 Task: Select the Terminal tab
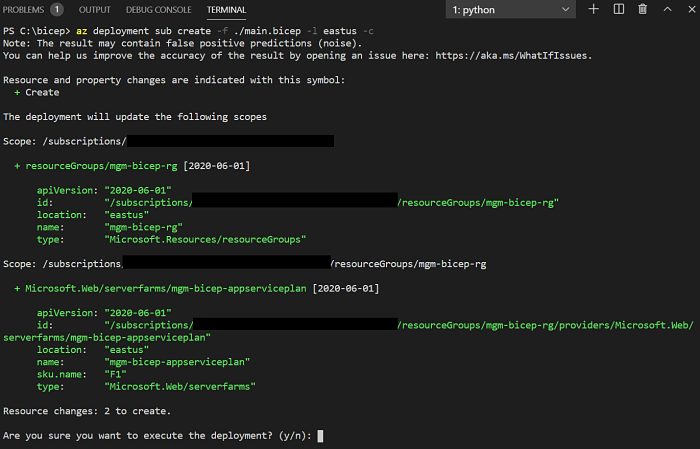point(226,10)
